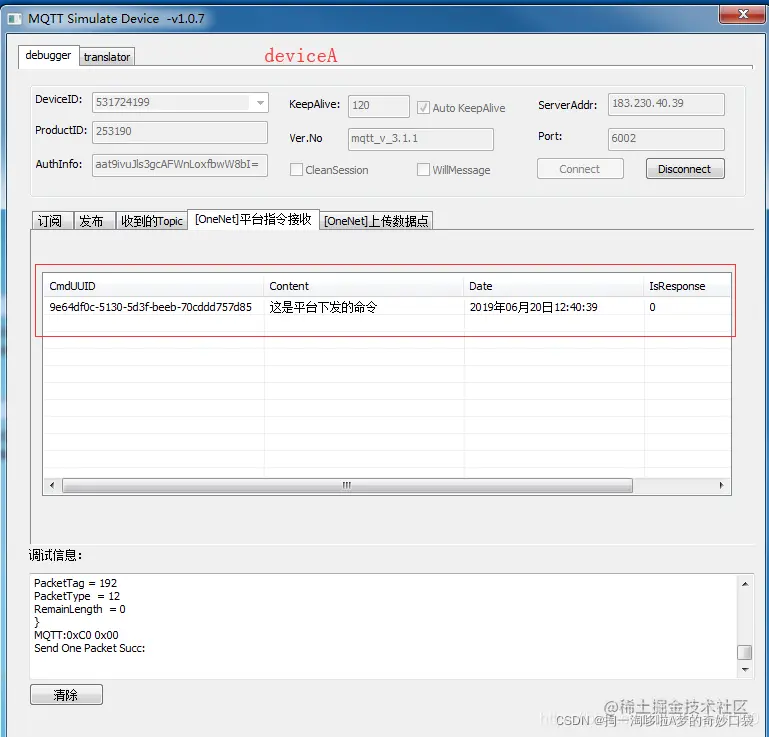Click the table's left scroll arrow
Screen dimensions: 769x737
(52, 485)
